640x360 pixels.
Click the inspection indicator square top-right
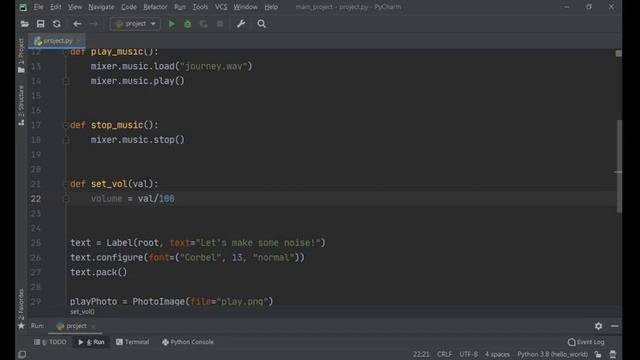pyautogui.click(x=619, y=53)
